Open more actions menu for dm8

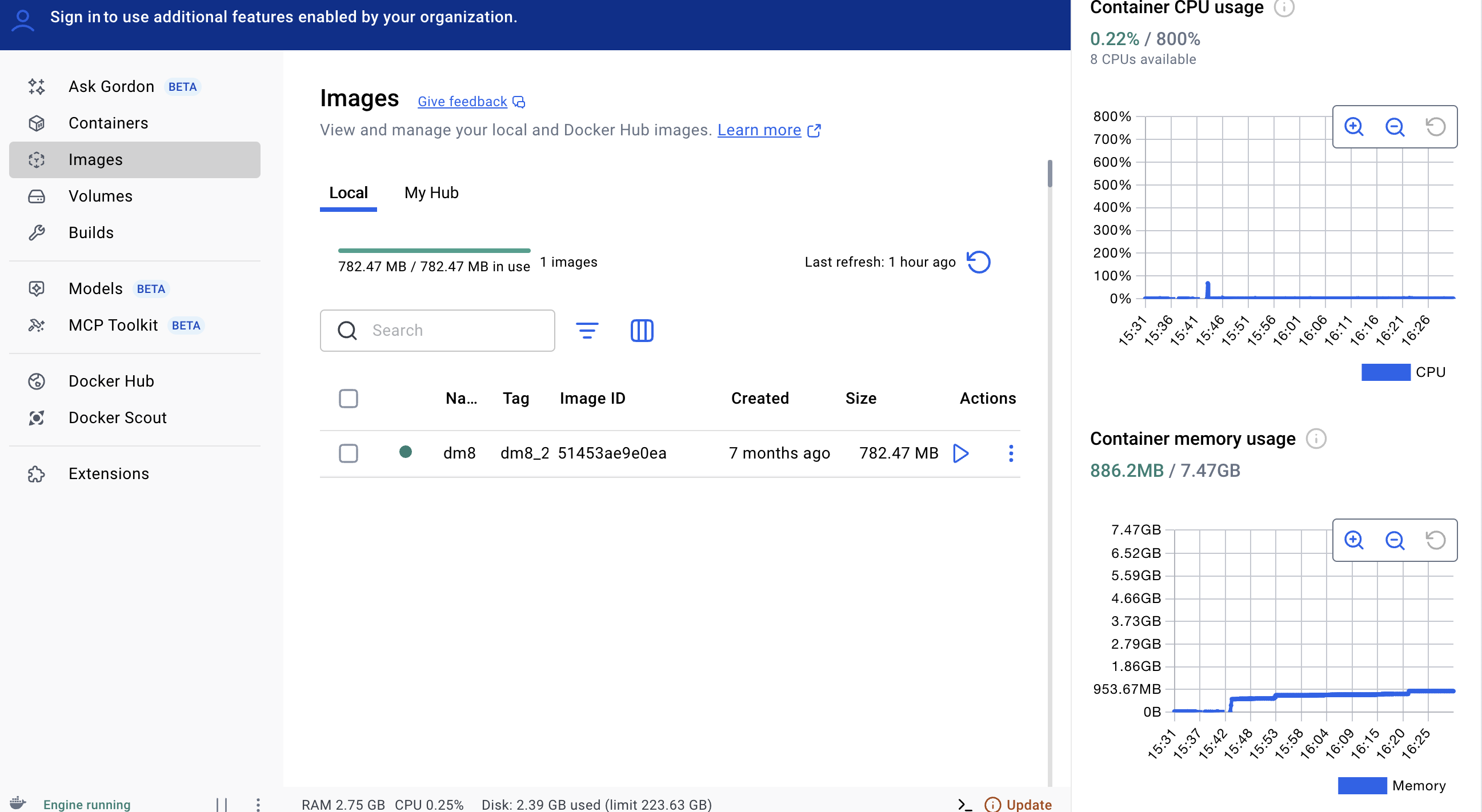(x=1010, y=453)
